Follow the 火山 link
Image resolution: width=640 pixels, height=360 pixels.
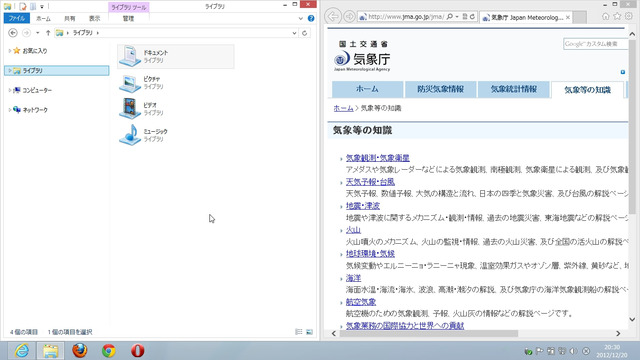353,230
